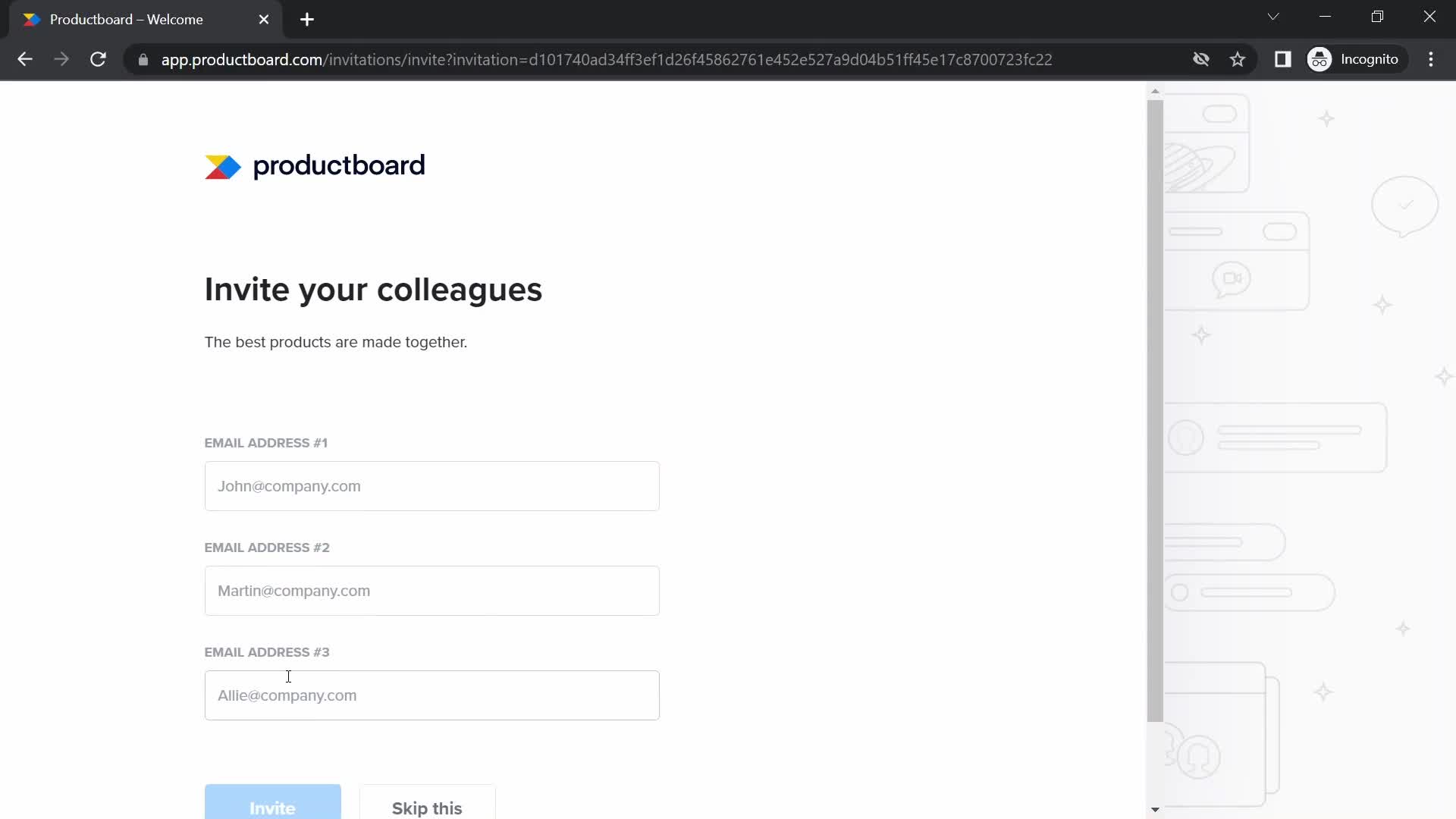Open the Chrome three-dot menu
The height and width of the screenshot is (819, 1456).
(x=1431, y=59)
